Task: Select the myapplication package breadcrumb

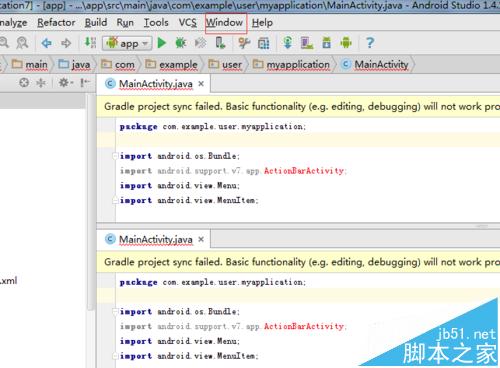Action: [x=291, y=64]
